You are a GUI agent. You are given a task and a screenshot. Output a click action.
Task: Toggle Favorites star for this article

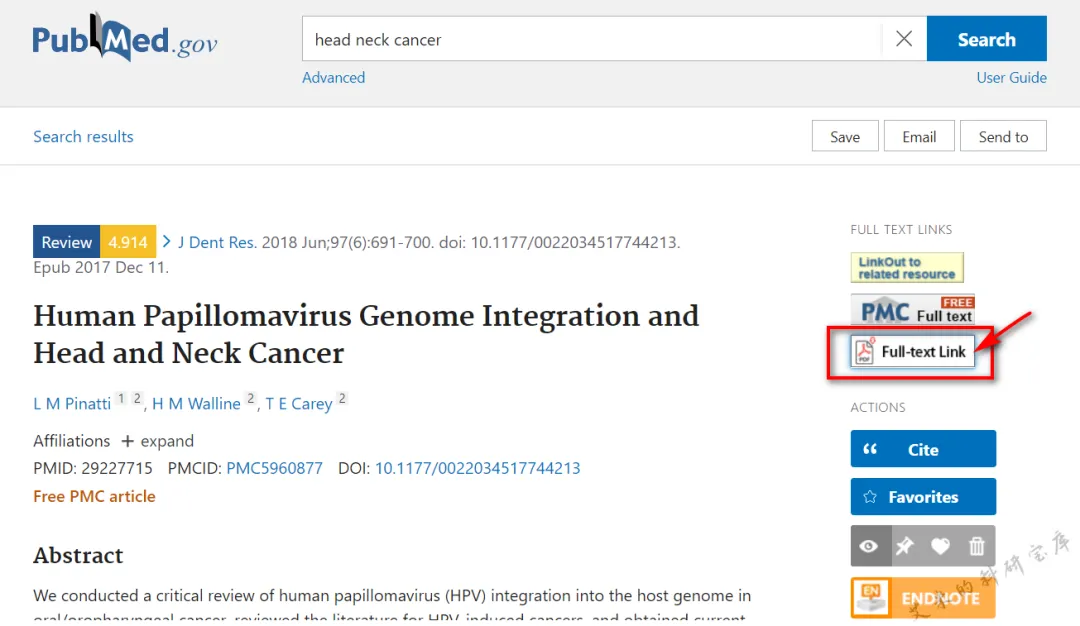923,497
